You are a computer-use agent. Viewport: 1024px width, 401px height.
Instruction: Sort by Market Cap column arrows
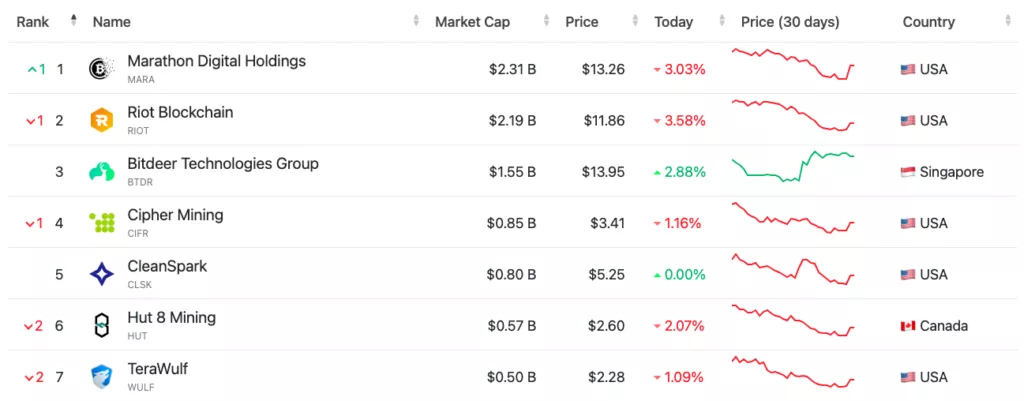coord(546,21)
